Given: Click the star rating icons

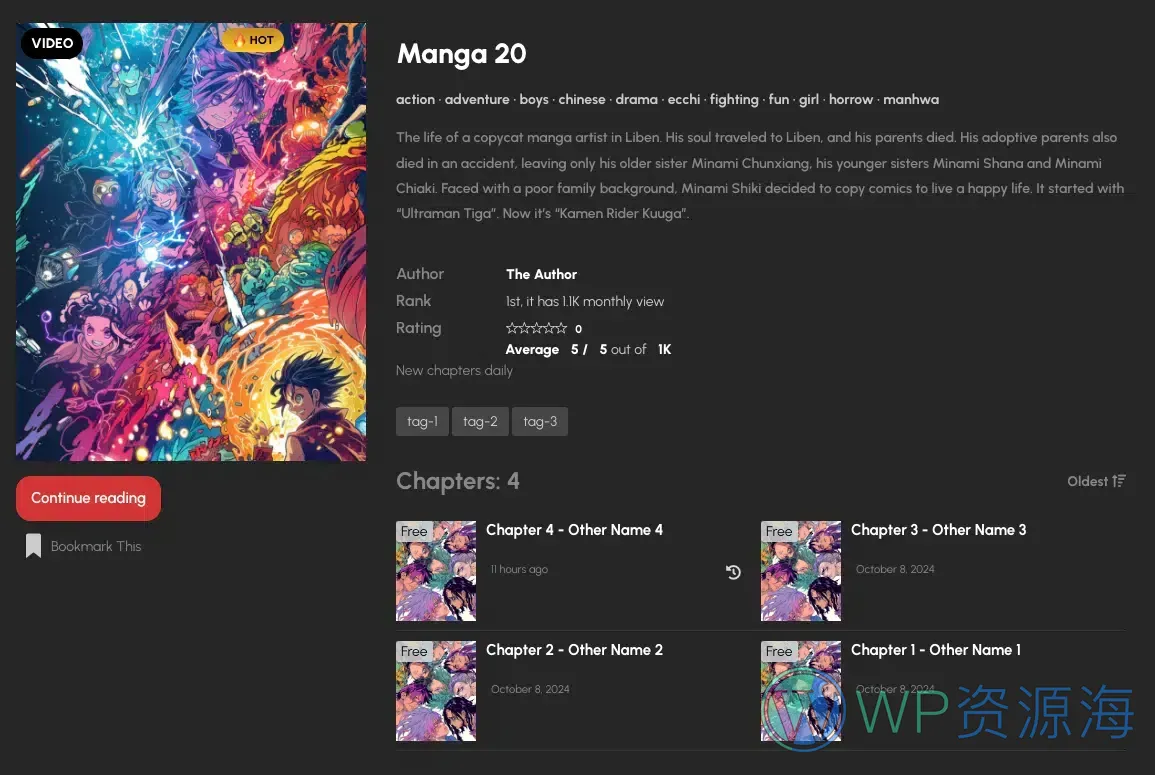Looking at the screenshot, I should (x=536, y=328).
